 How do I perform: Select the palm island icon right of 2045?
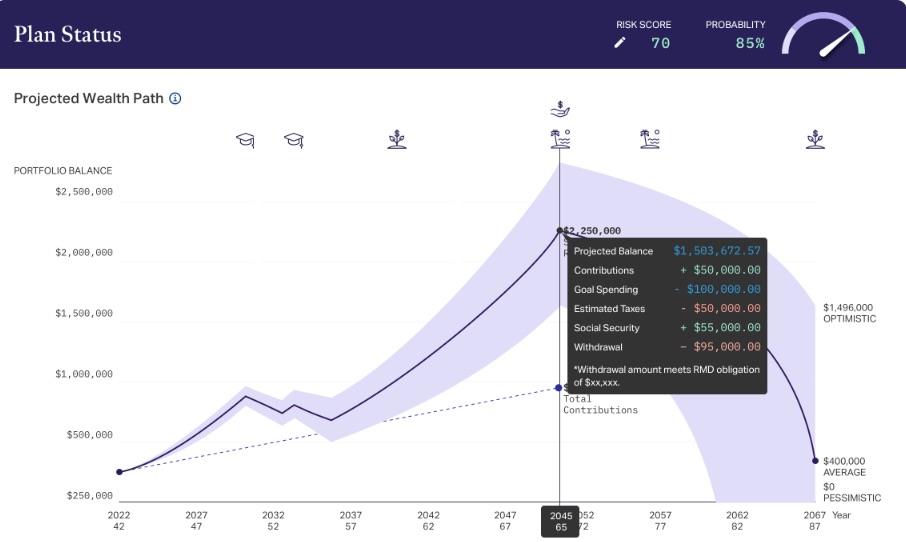point(650,139)
